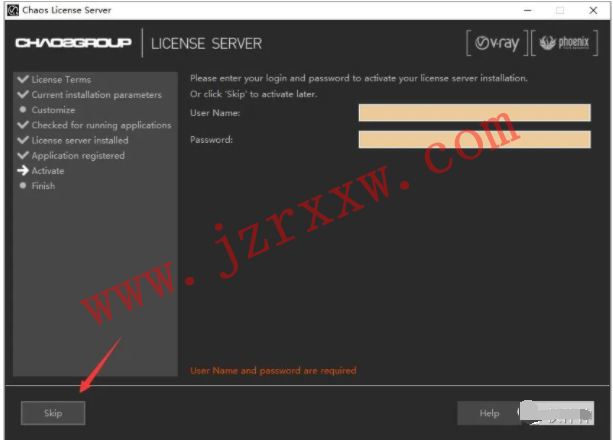Click 'User Name and password are required' message
Image resolution: width=613 pixels, height=440 pixels.
[273, 370]
